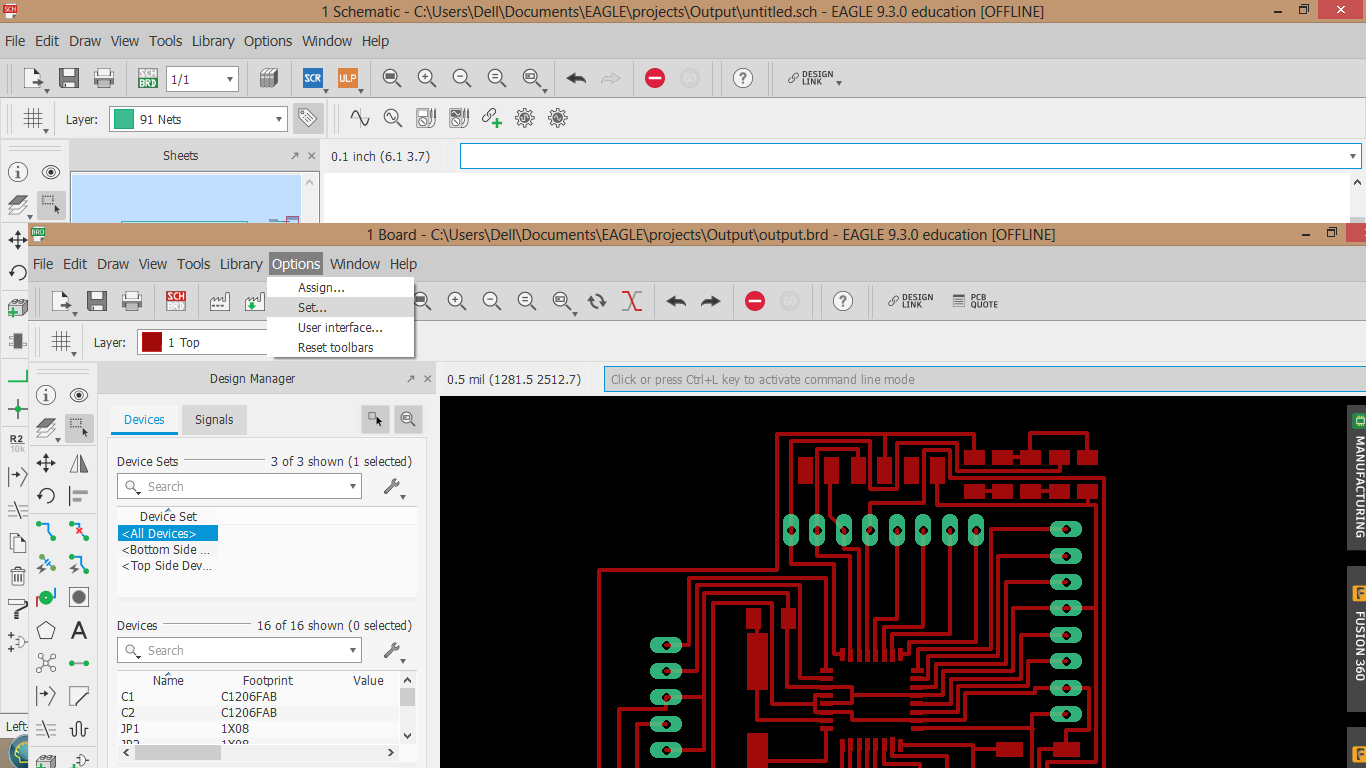Choose Reset toolbars in Options menu
This screenshot has height=768, width=1366.
point(341,348)
